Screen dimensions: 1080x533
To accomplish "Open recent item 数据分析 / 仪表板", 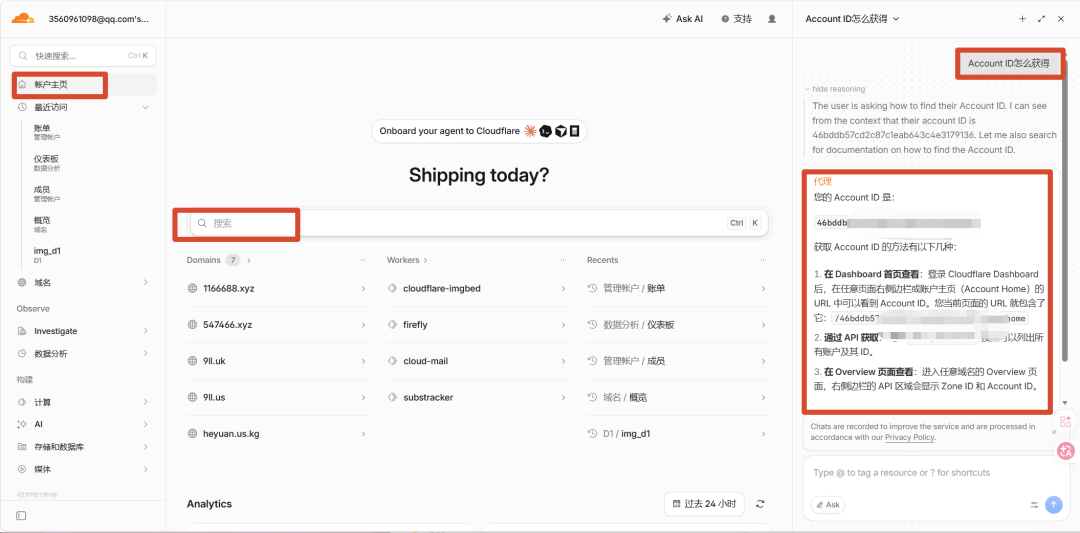I will coord(678,325).
